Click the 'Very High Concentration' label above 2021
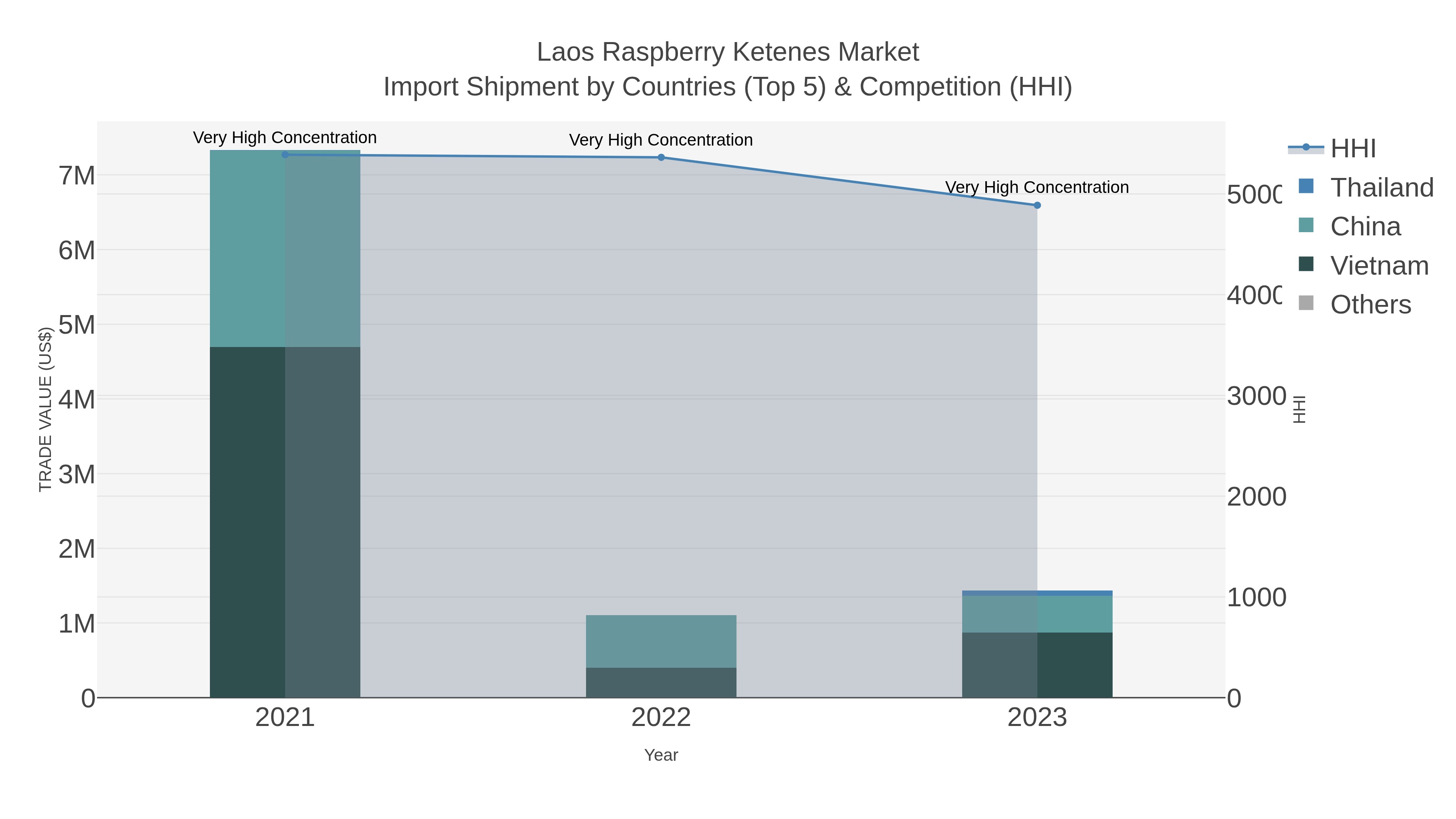 [x=285, y=138]
